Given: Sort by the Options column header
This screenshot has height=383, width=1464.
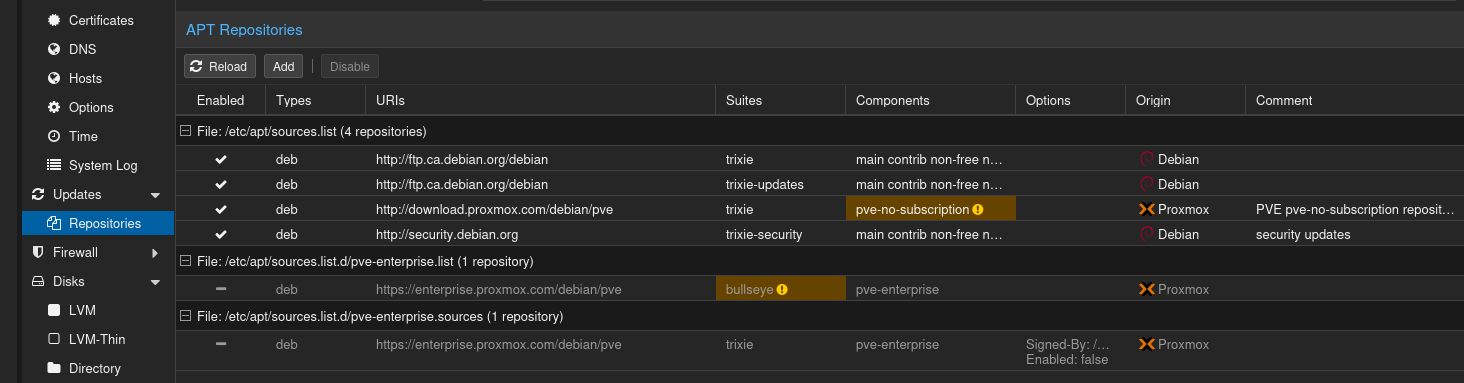Looking at the screenshot, I should (x=1070, y=100).
